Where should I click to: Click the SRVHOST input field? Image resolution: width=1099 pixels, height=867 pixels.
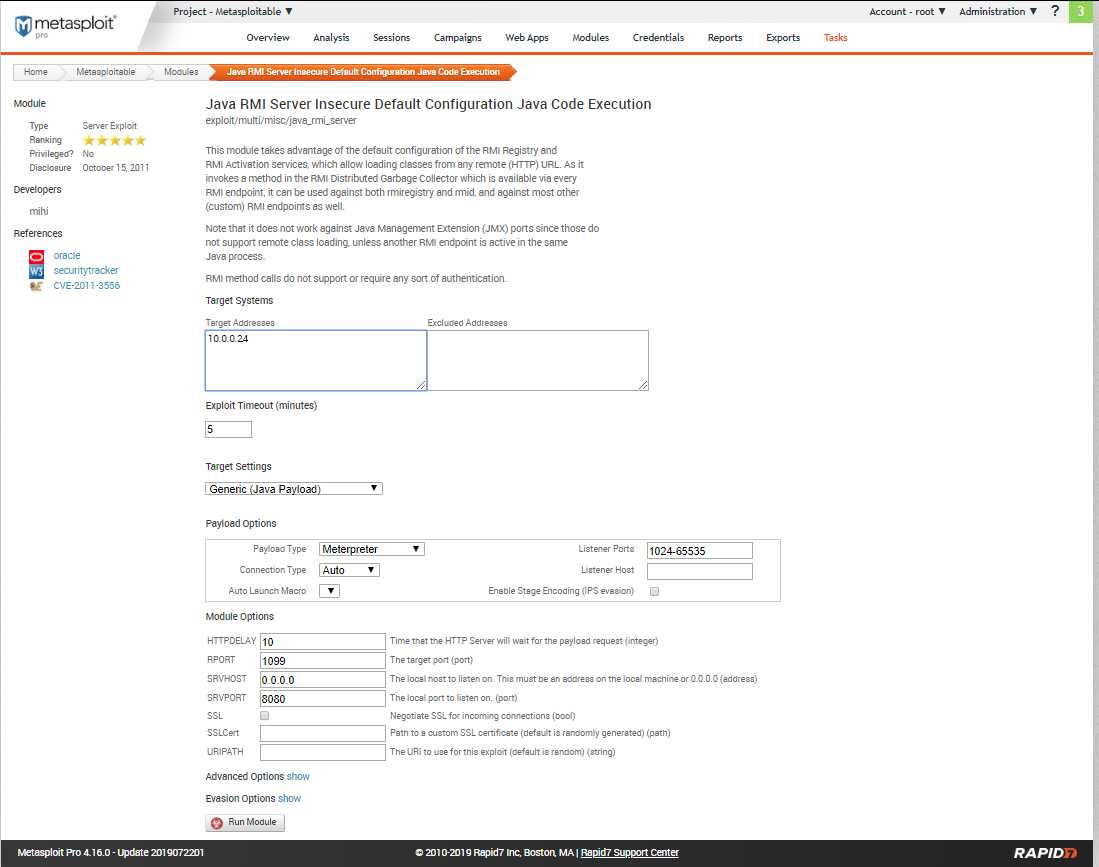(322, 679)
